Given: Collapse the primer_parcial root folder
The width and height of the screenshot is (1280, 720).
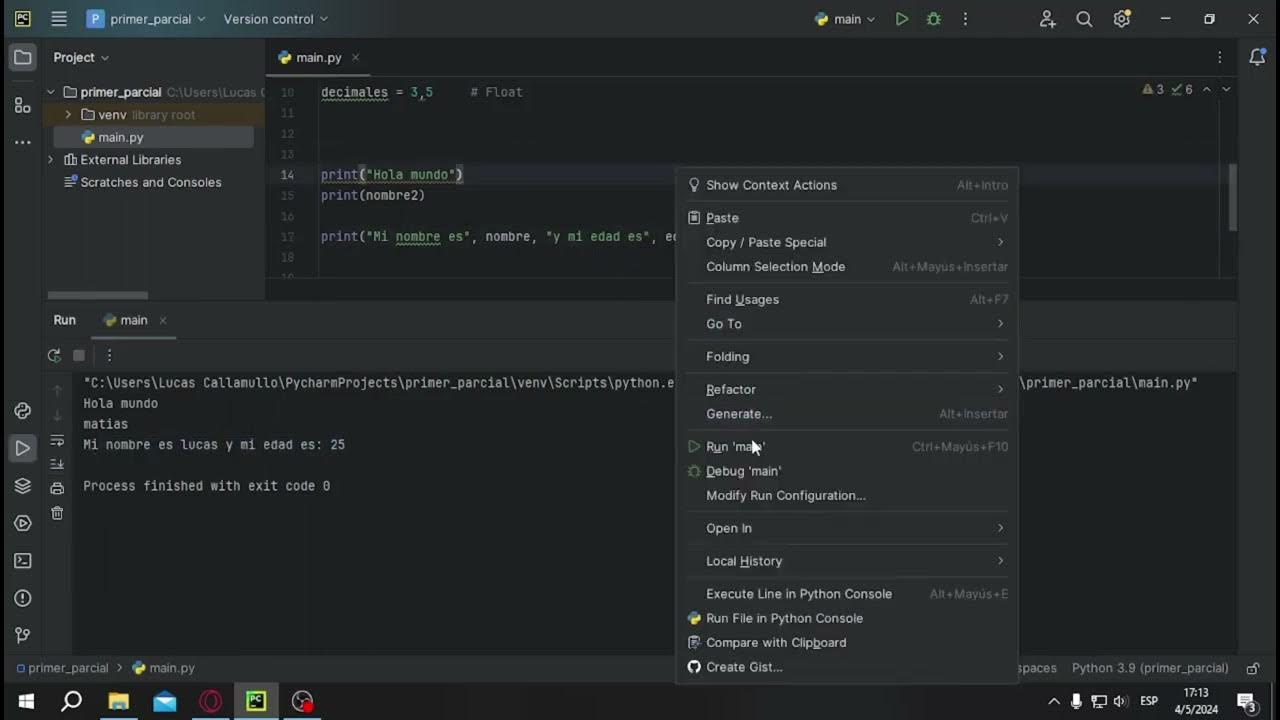Looking at the screenshot, I should coord(51,92).
